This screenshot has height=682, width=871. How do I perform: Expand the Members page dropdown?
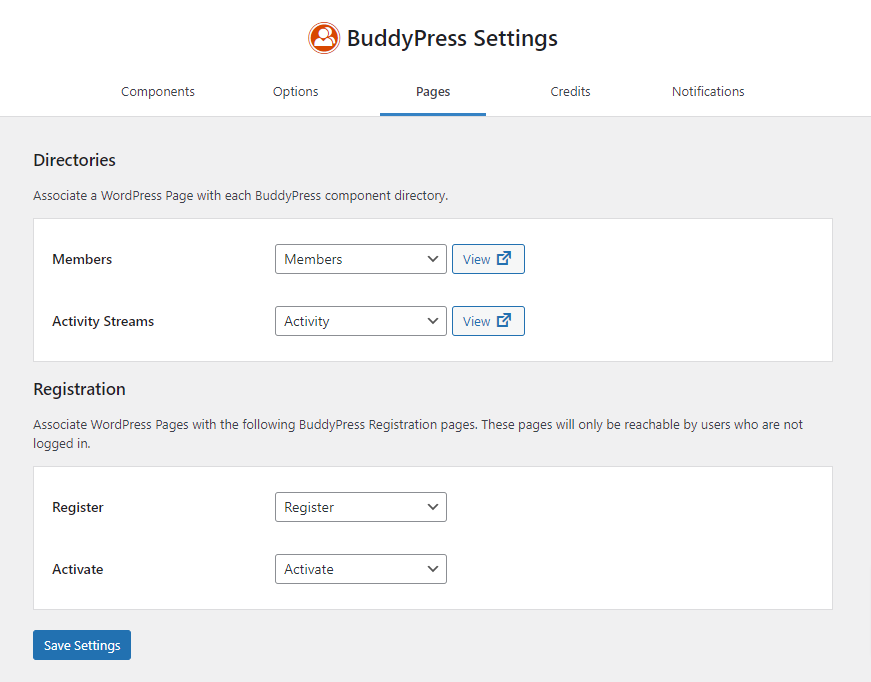[x=361, y=259]
